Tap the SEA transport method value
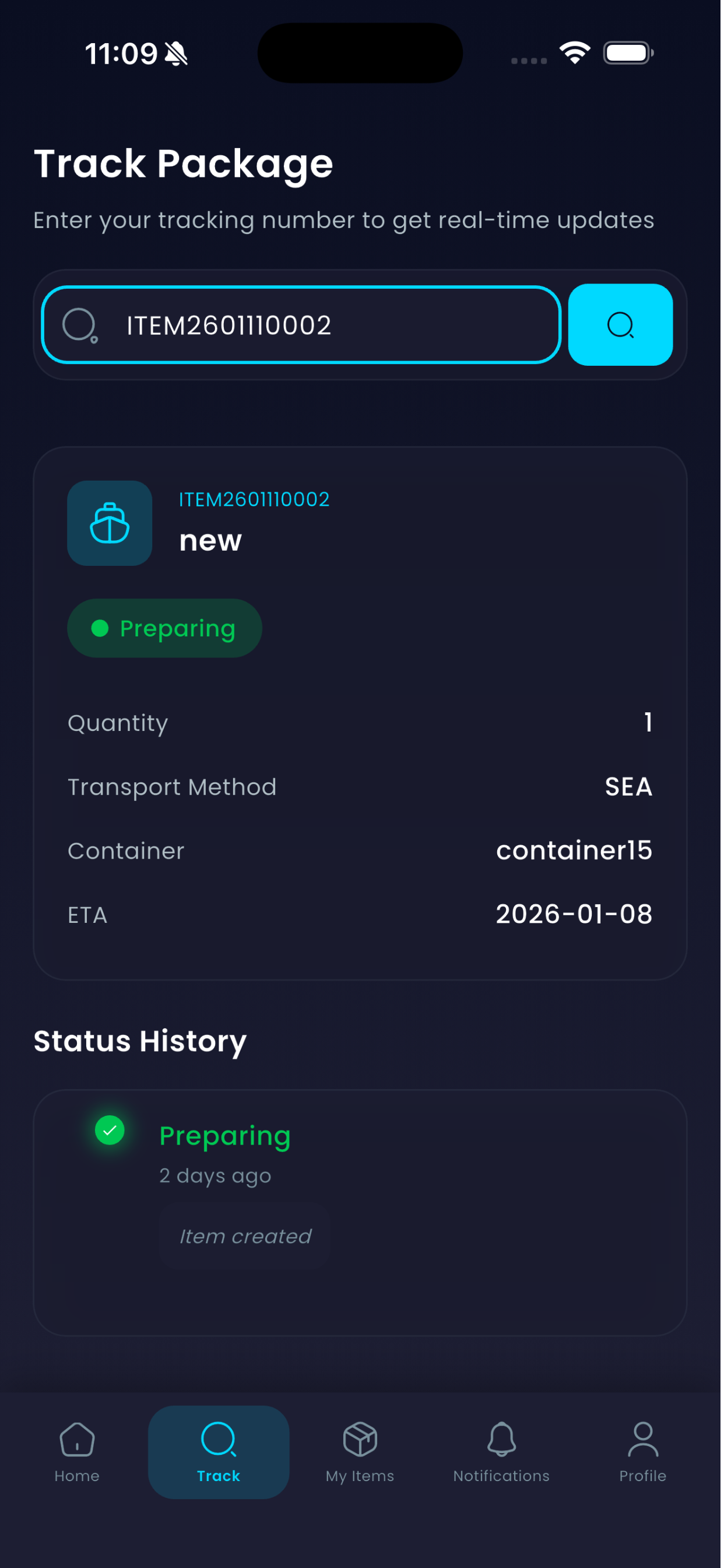 628,787
